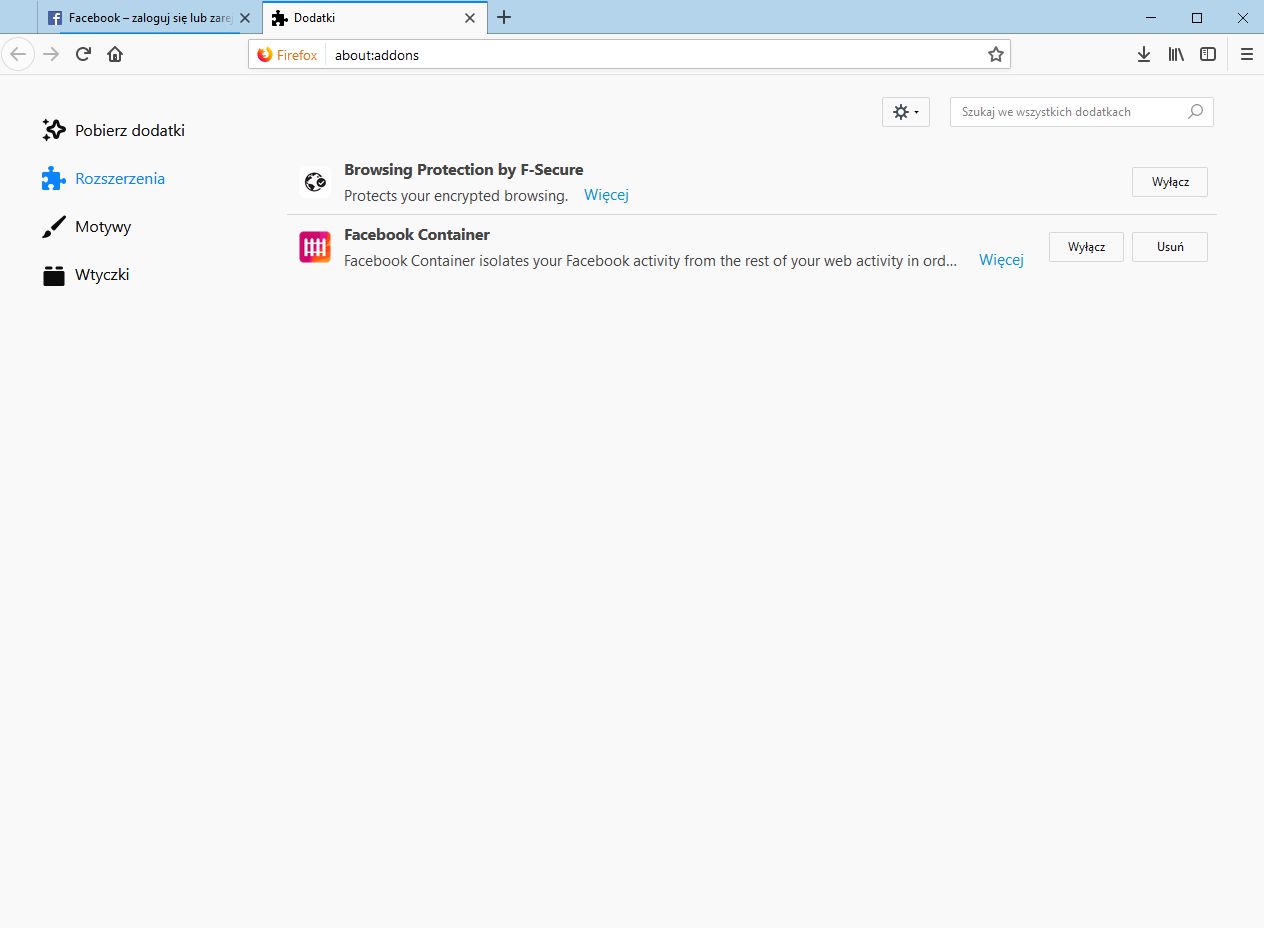The image size is (1264, 928).
Task: Remove the Facebook Container extension
Action: click(x=1170, y=247)
